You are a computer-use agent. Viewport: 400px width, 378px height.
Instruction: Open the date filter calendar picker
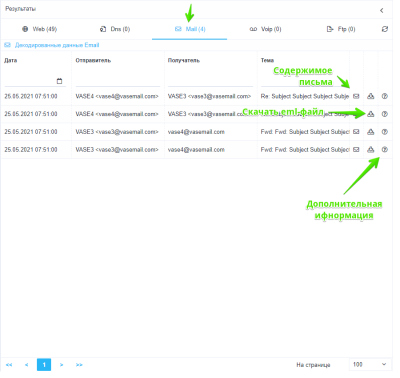coord(59,81)
